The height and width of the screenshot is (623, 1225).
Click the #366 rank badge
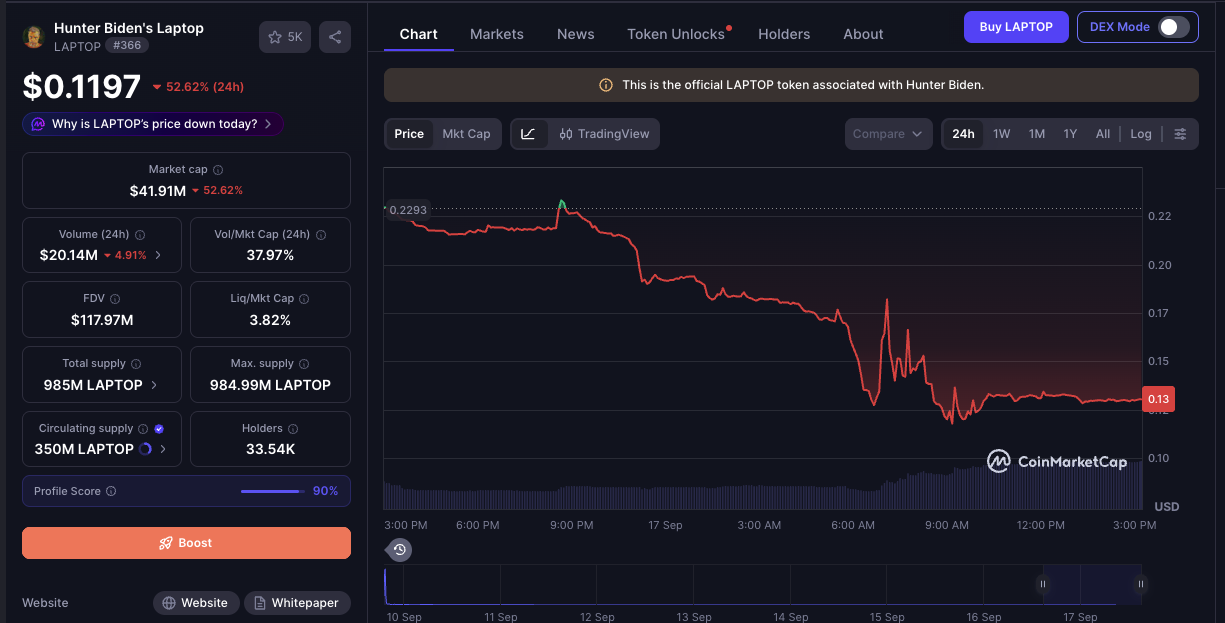click(x=127, y=46)
